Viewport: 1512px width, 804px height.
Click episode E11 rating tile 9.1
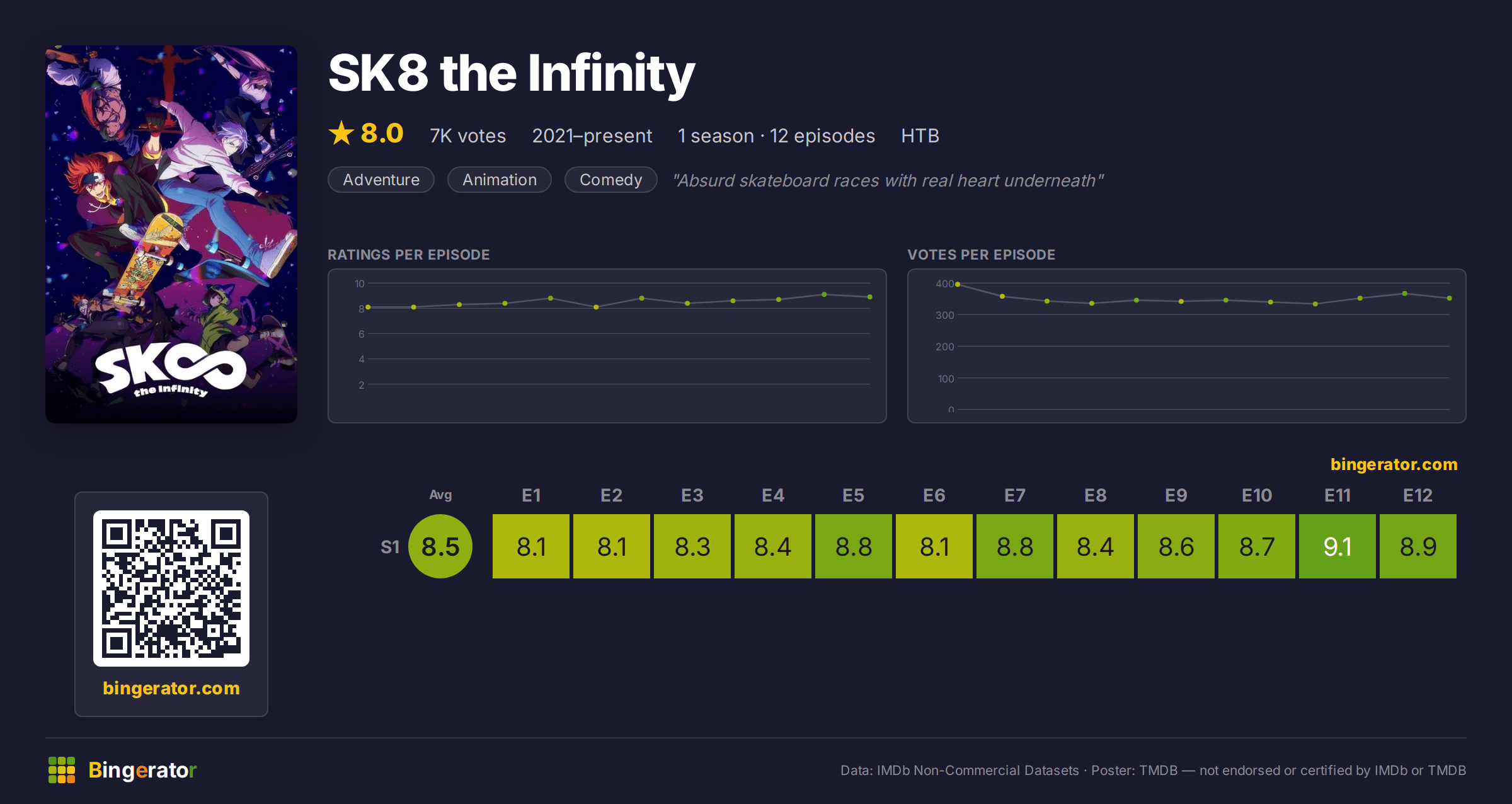(x=1337, y=546)
